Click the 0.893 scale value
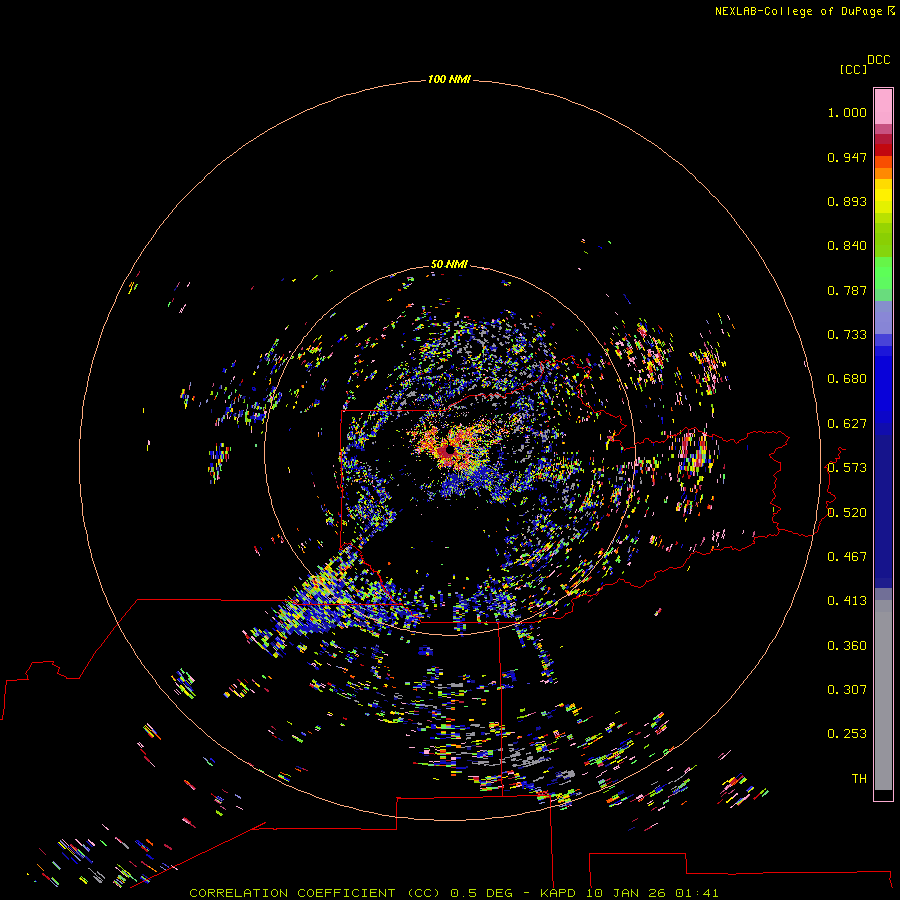Viewport: 900px width, 900px height. tap(847, 201)
